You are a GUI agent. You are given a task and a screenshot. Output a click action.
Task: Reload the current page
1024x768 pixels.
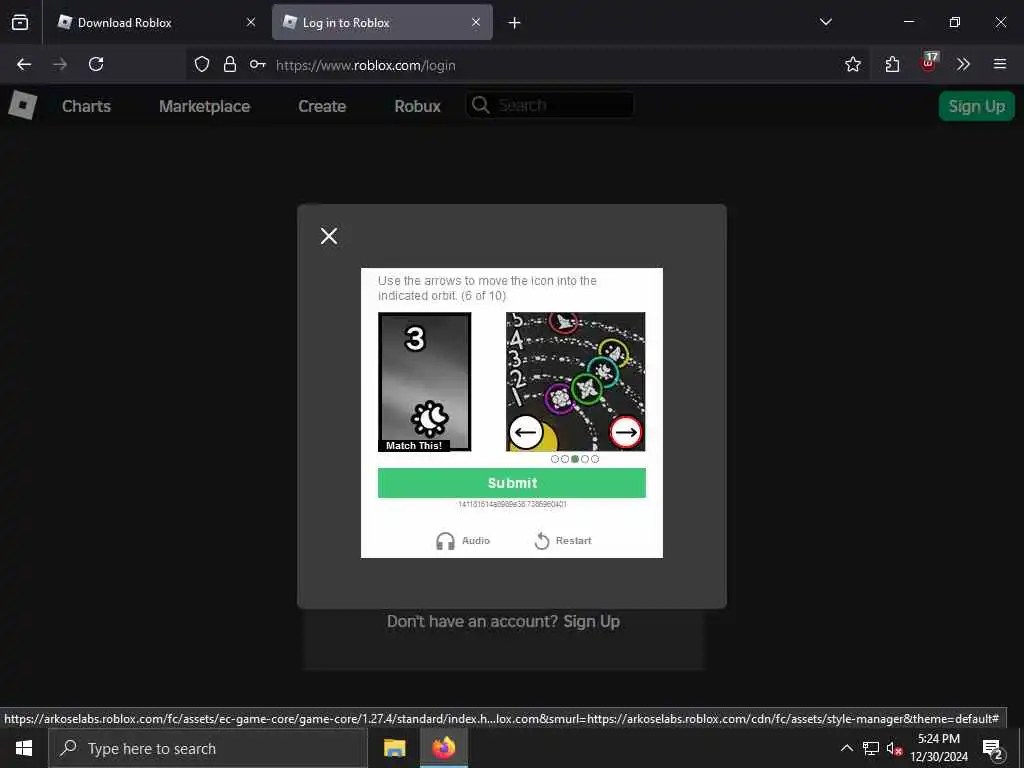(x=96, y=64)
